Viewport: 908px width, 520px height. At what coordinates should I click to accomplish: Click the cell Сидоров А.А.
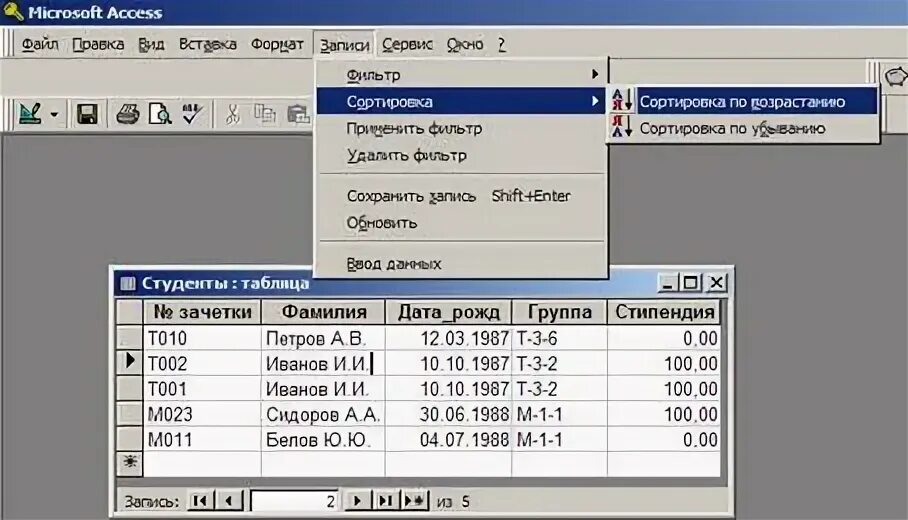click(323, 414)
